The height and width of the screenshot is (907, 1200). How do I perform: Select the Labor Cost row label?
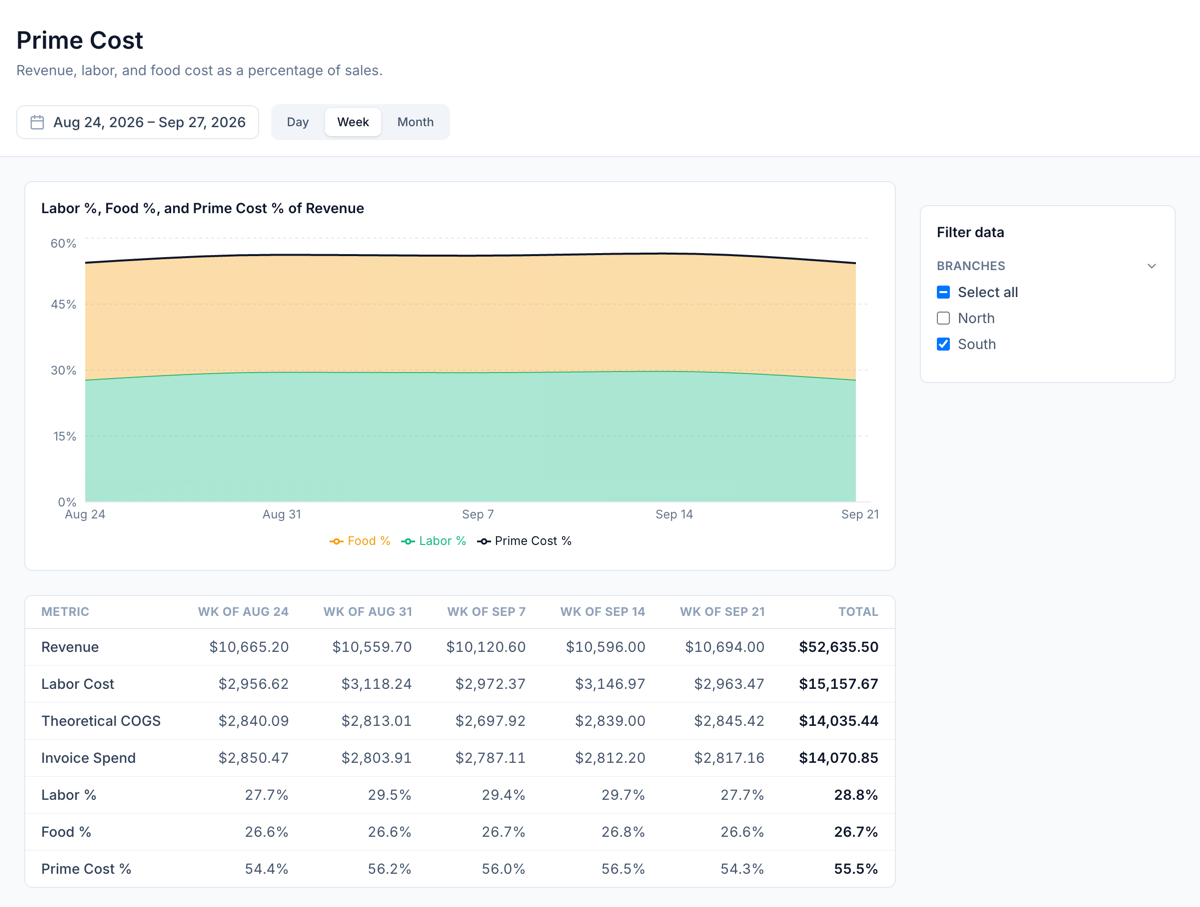pyautogui.click(x=77, y=684)
